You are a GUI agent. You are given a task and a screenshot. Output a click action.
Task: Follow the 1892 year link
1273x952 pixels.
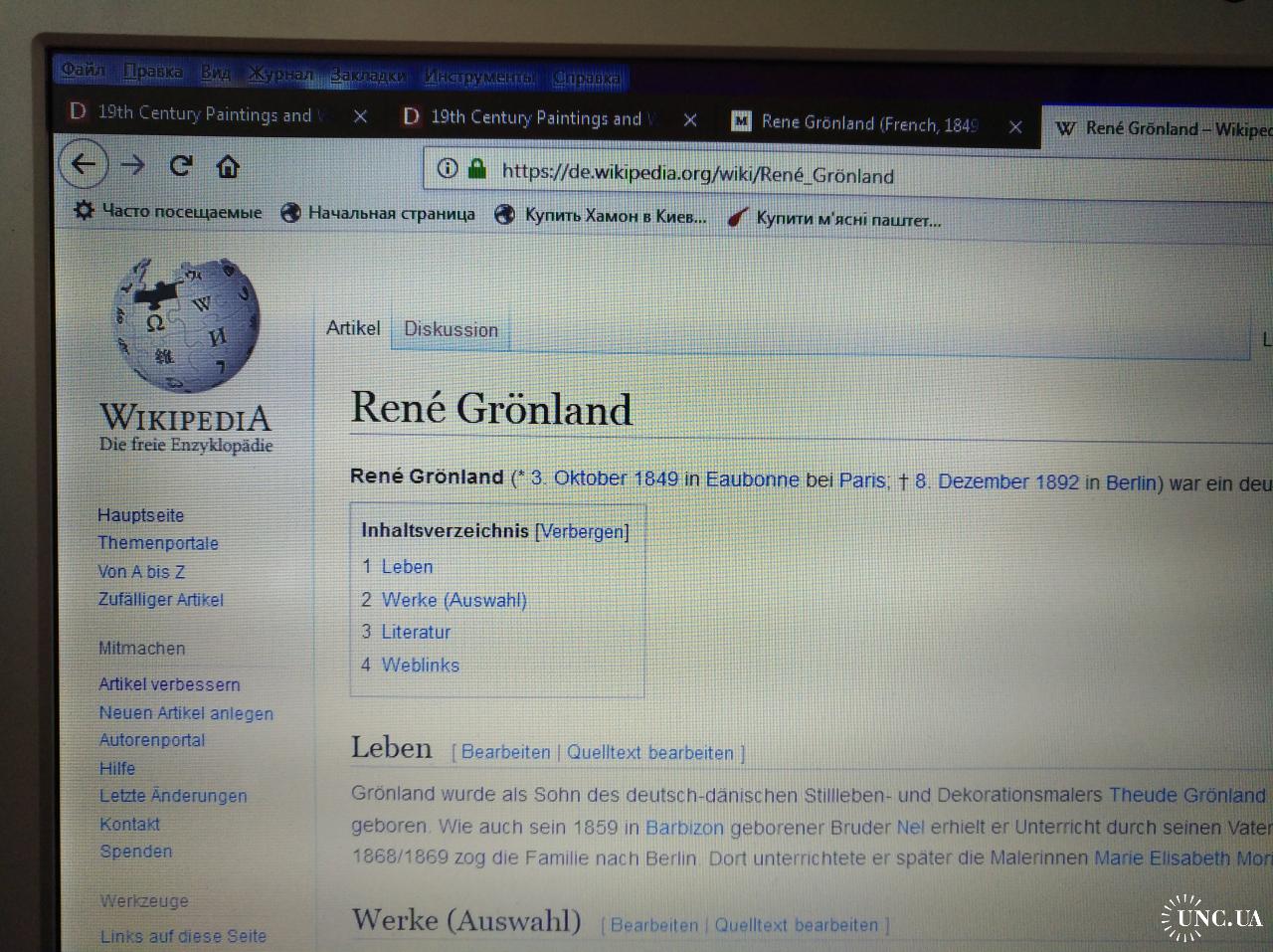coord(1056,482)
